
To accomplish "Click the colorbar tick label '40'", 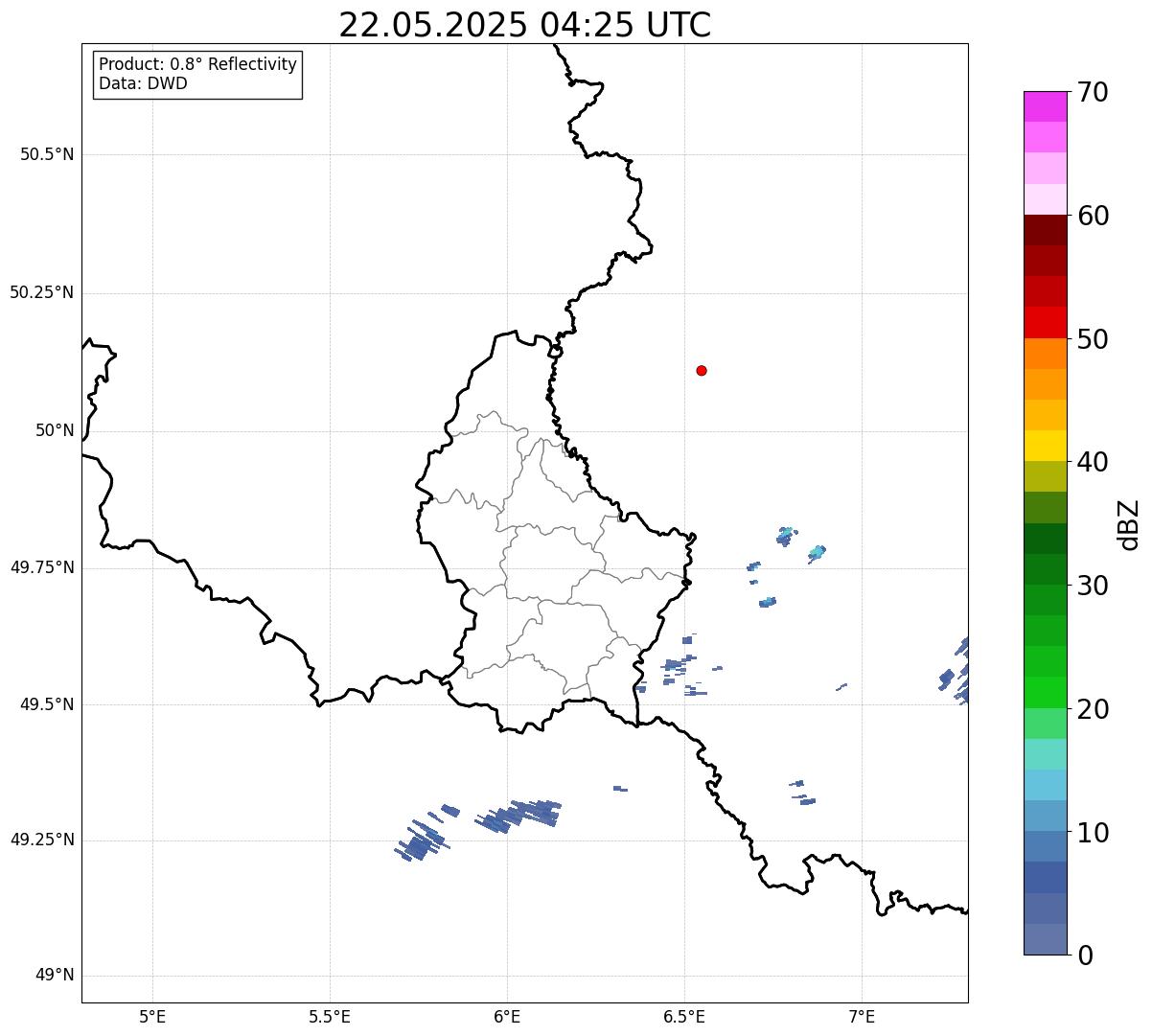I will point(1092,462).
